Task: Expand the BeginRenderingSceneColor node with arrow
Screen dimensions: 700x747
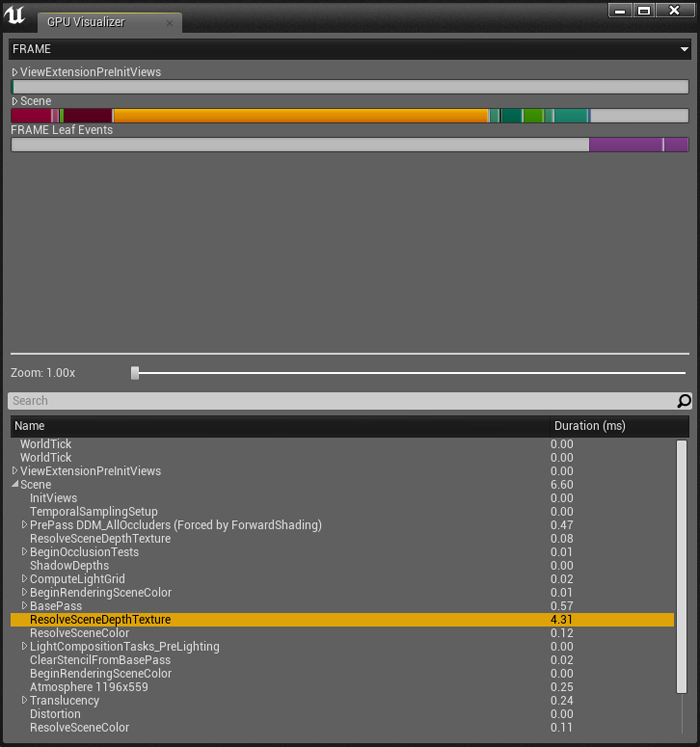Action: click(x=24, y=592)
